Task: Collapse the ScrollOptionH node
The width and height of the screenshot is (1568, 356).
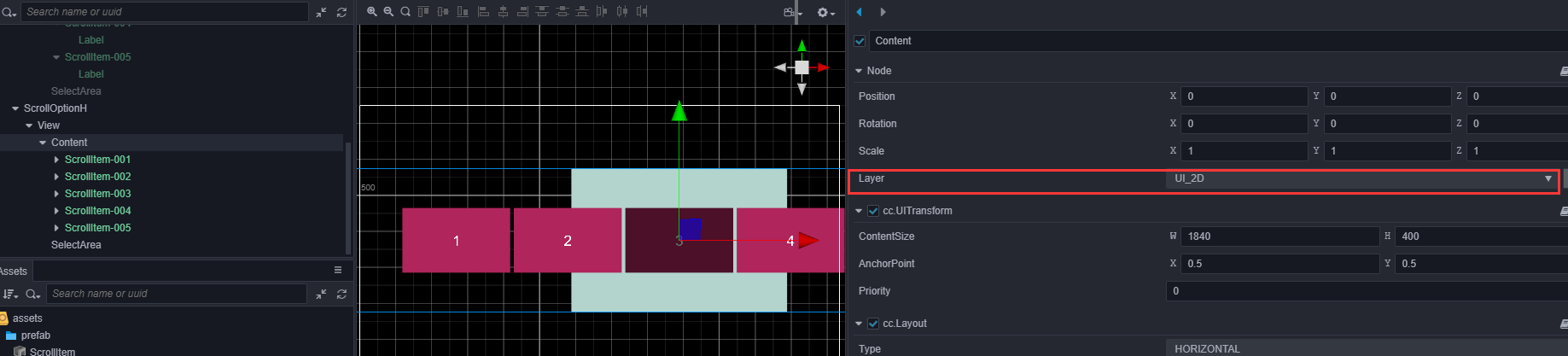Action: (15, 108)
